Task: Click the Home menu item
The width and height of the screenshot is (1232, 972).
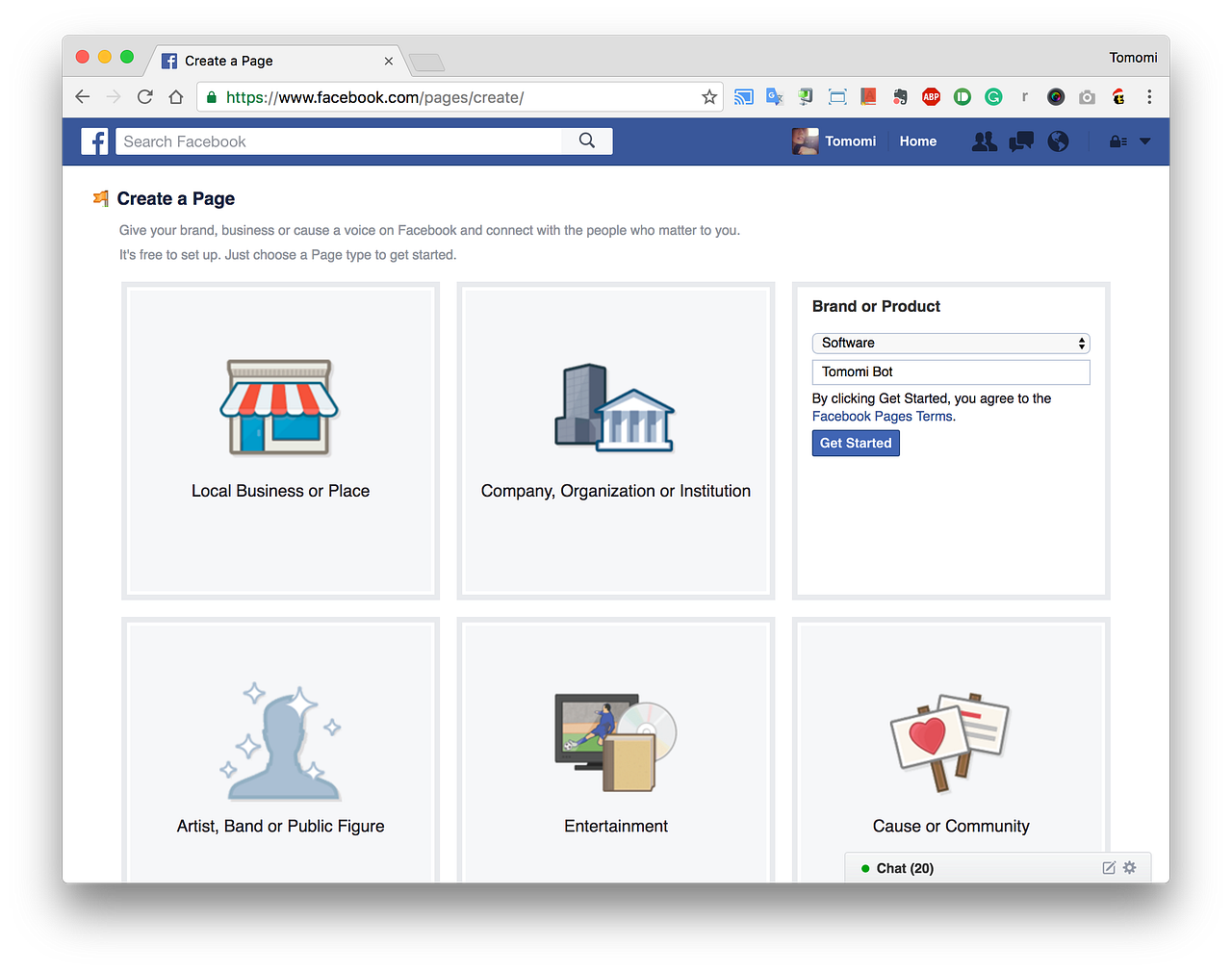Action: (x=917, y=141)
